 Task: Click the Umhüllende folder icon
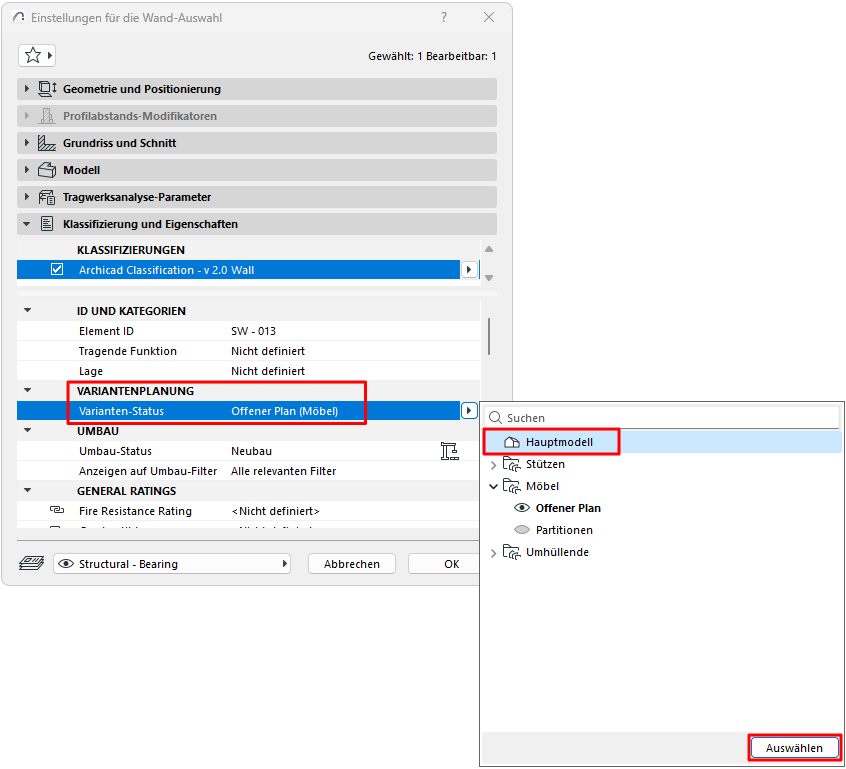[x=511, y=552]
